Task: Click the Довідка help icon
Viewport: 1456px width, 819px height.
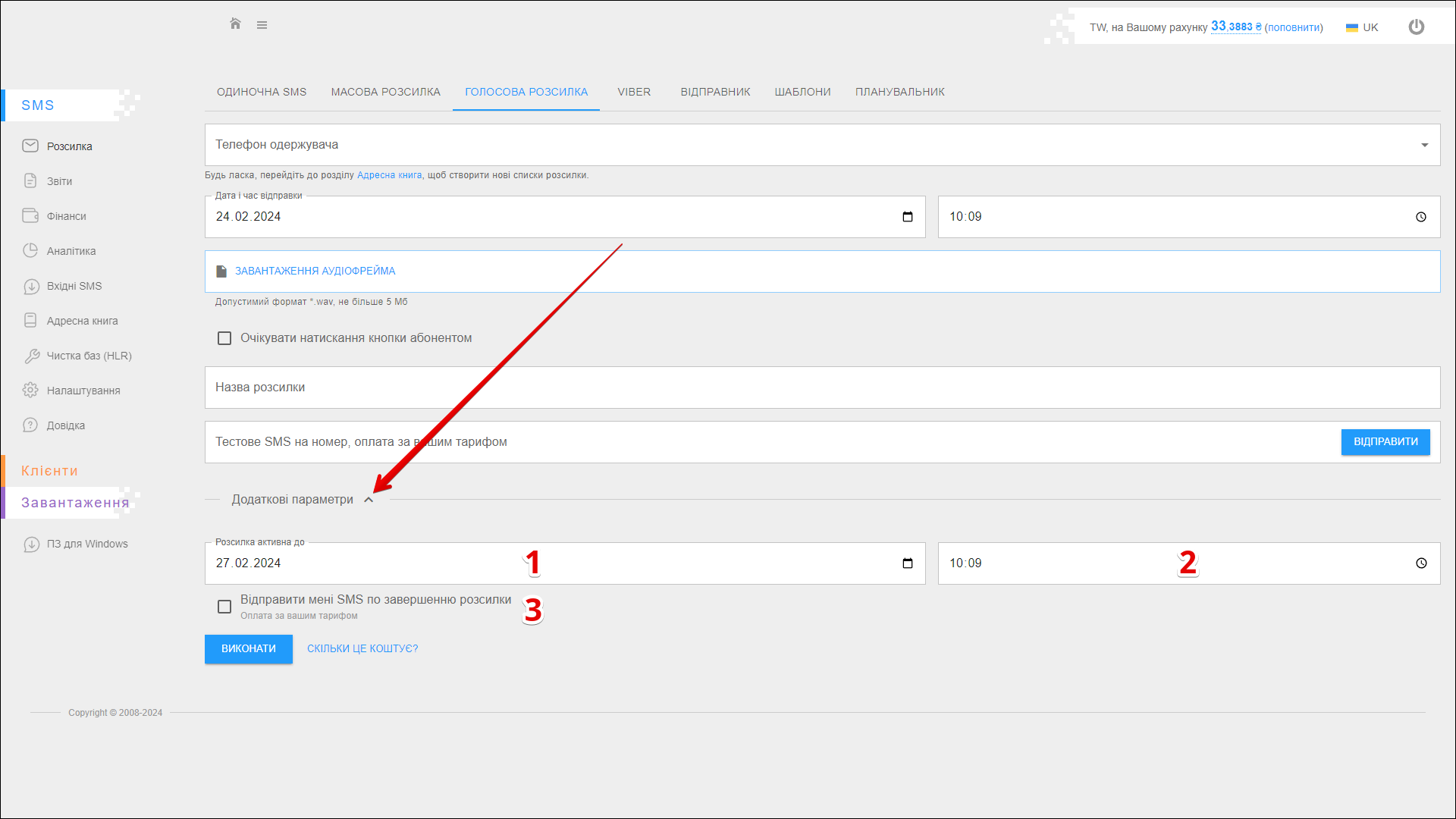Action: coord(30,425)
